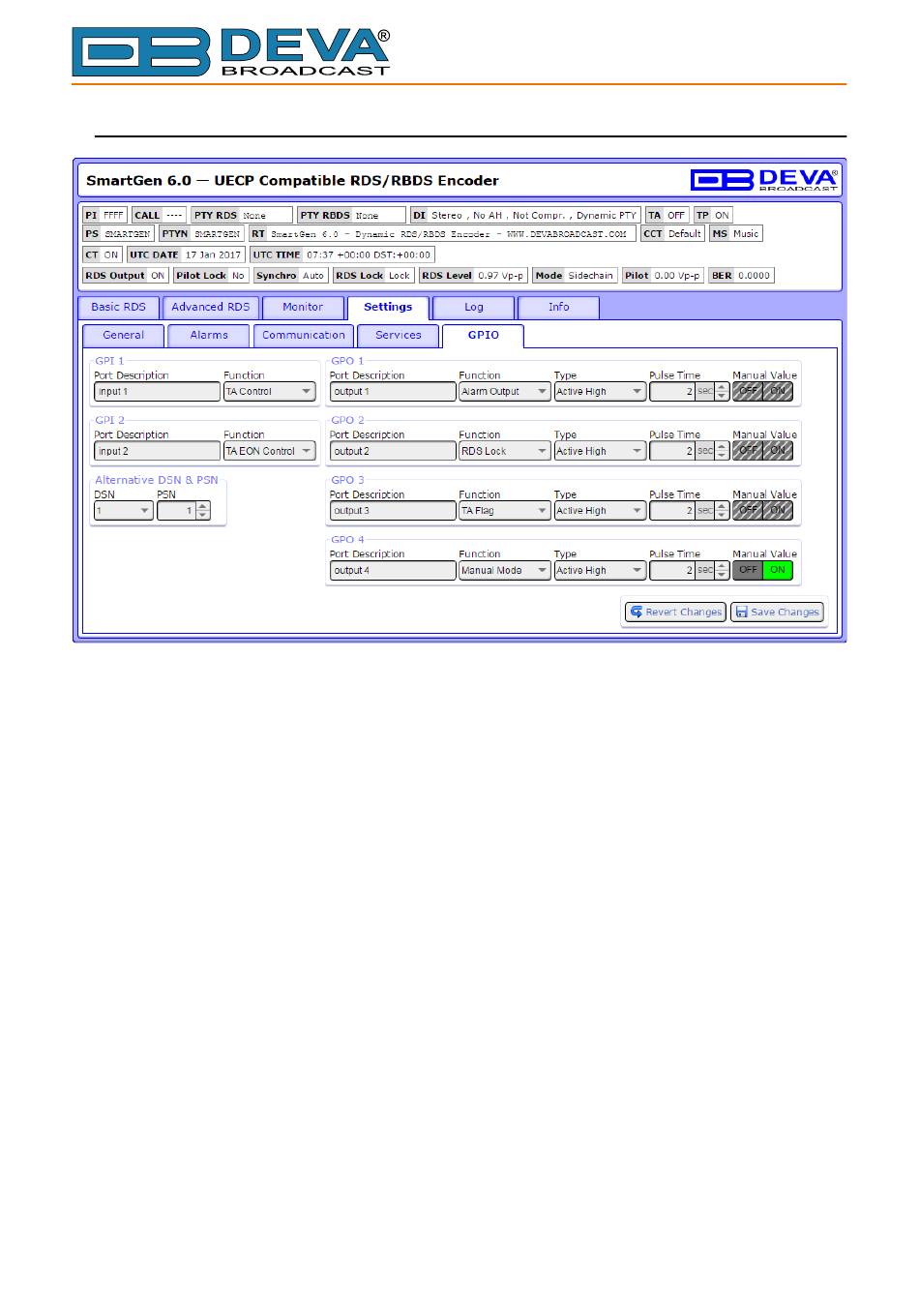This screenshot has width=919, height=1316.
Task: Open GPO 1 Type dropdown
Action: [x=600, y=392]
